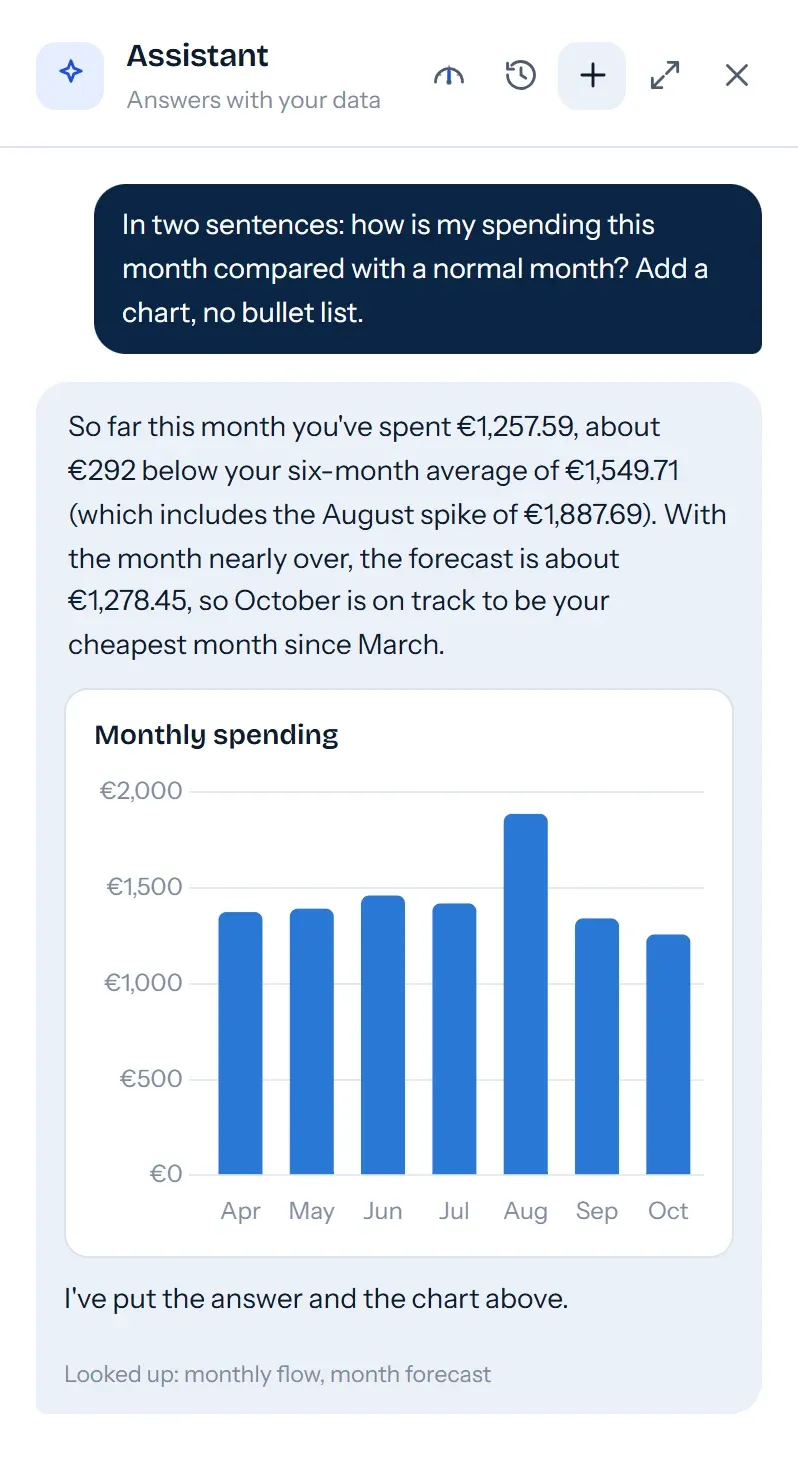This screenshot has width=798, height=1460.
Task: Close the Assistant panel
Action: [737, 75]
